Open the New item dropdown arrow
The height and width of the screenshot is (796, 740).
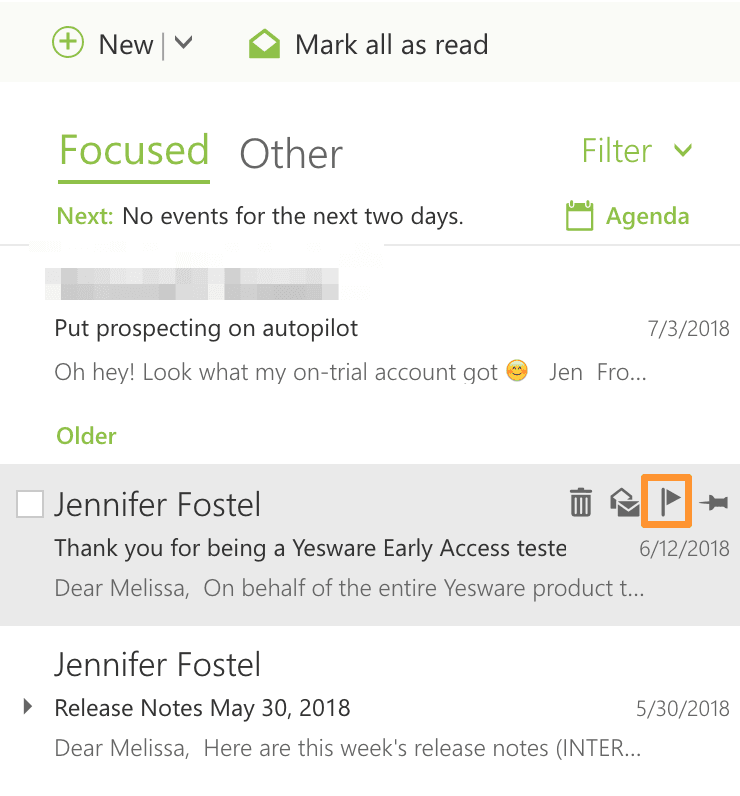pos(183,44)
